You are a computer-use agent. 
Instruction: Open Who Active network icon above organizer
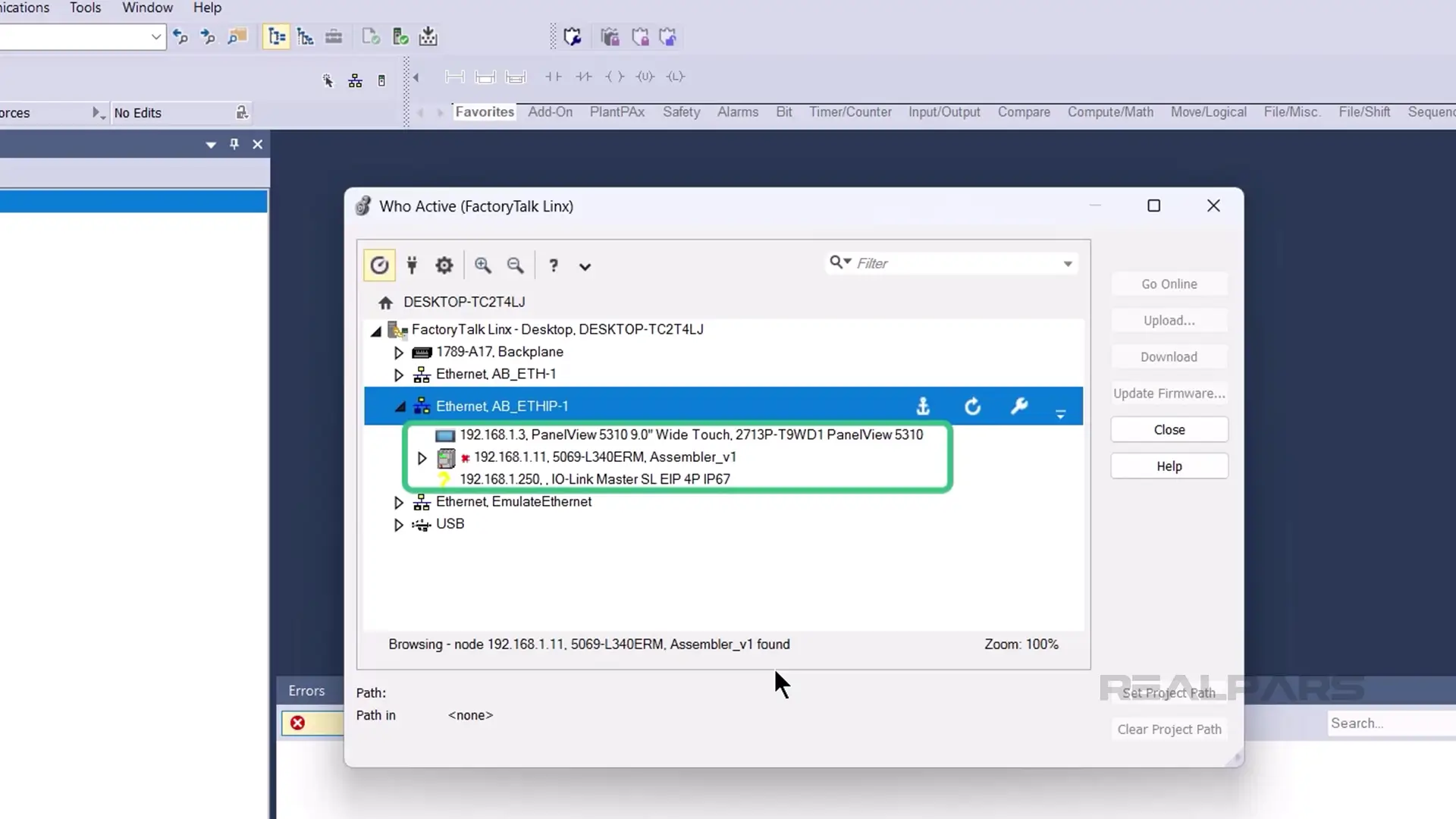[355, 80]
